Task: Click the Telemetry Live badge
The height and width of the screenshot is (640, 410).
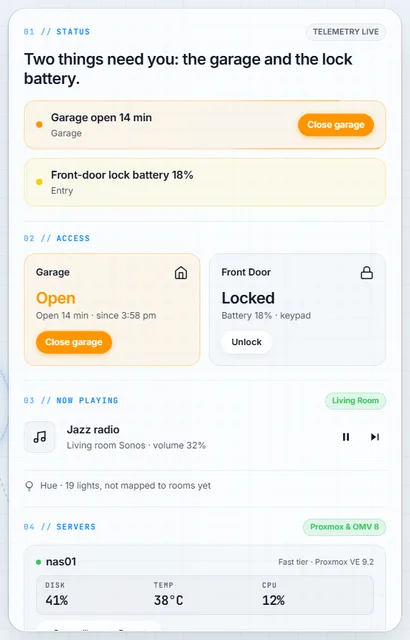Action: pyautogui.click(x=346, y=32)
